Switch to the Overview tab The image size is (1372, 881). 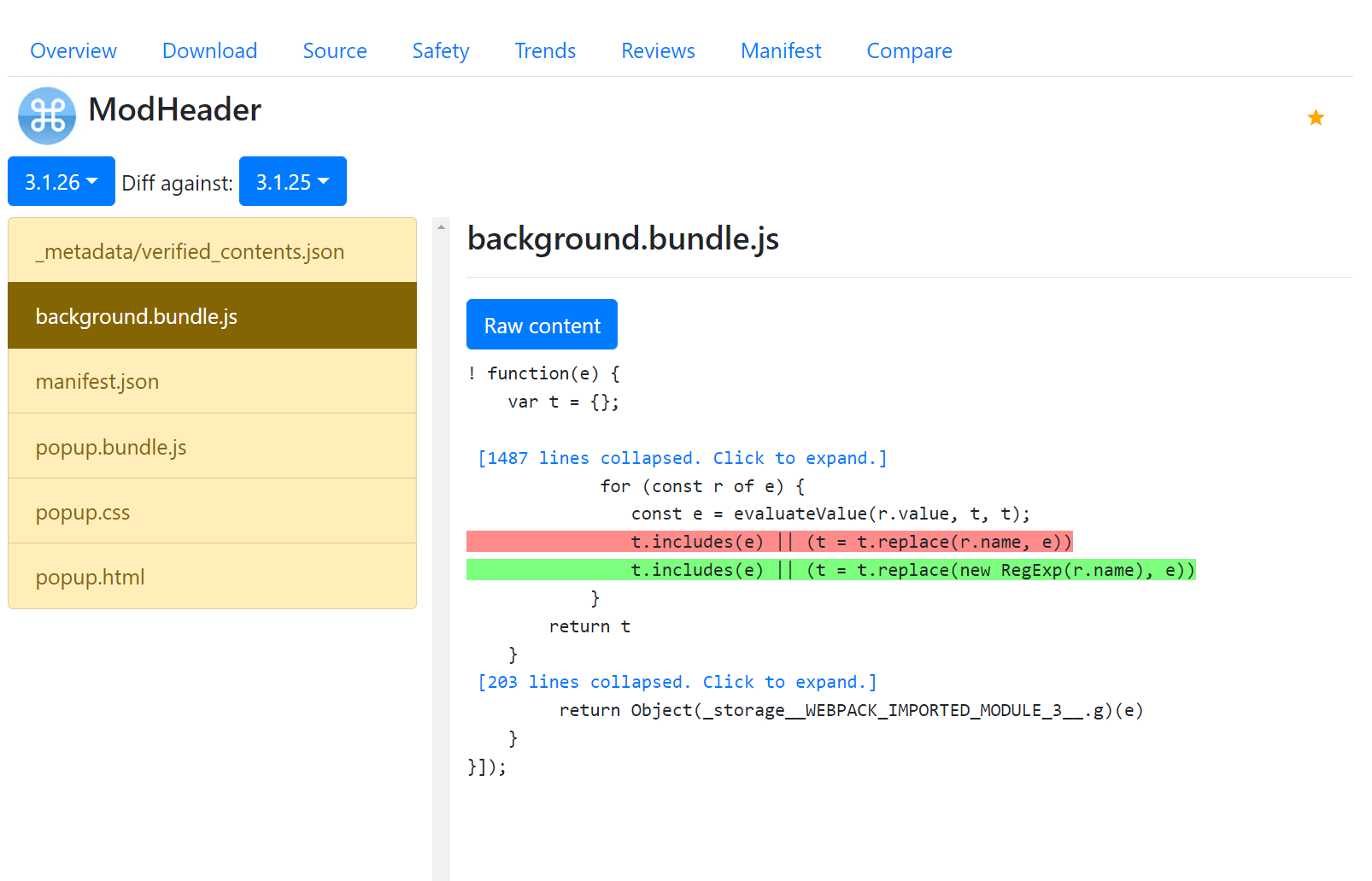73,50
